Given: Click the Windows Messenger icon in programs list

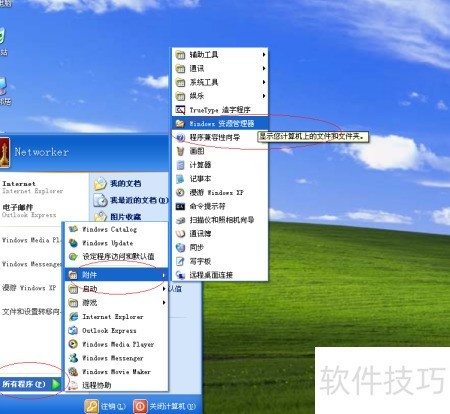Looking at the screenshot, I should [73, 358].
